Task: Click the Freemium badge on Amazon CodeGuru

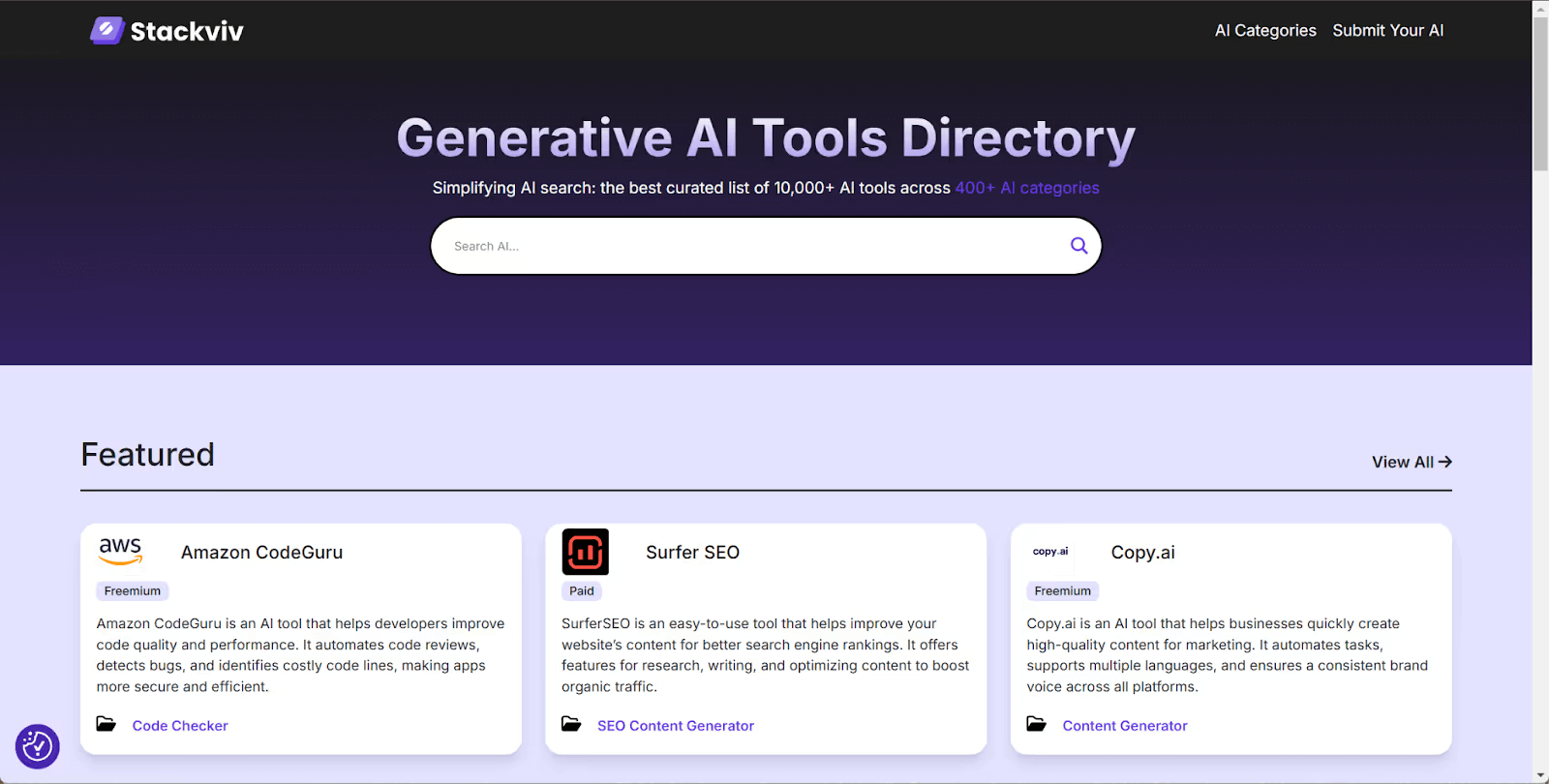Action: (133, 591)
